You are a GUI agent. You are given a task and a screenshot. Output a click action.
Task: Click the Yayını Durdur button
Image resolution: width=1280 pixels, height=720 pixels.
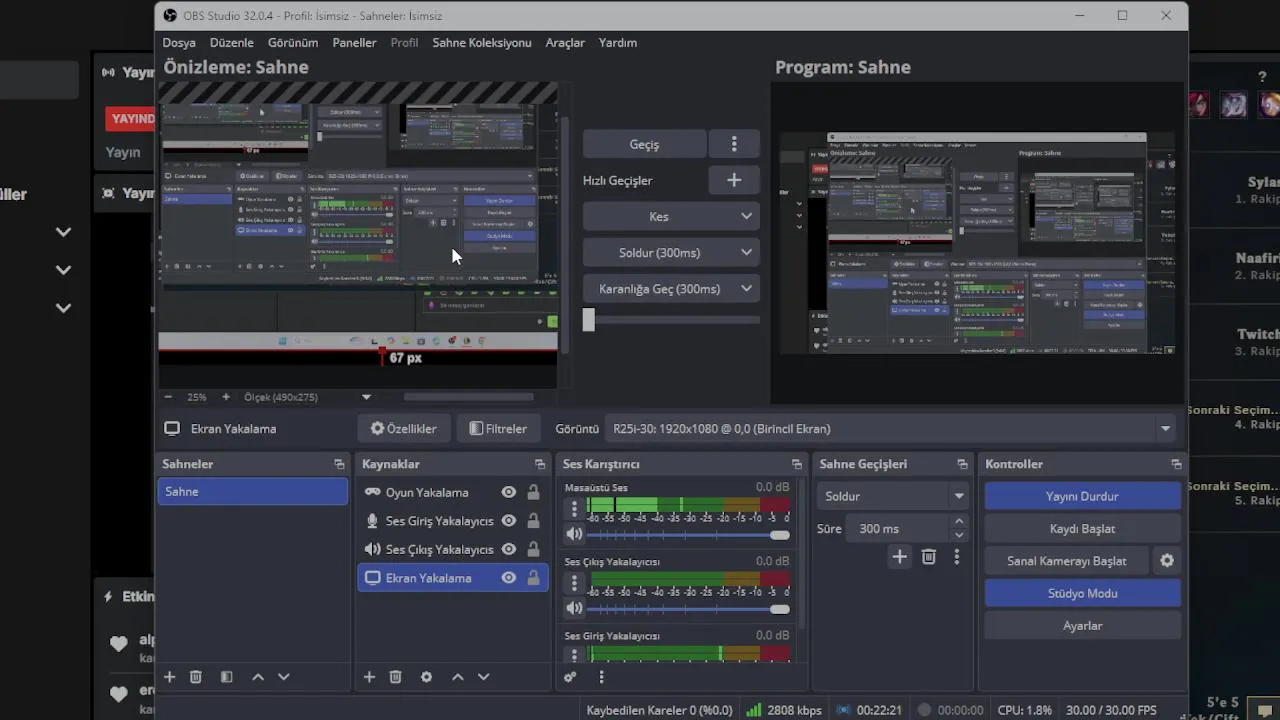pyautogui.click(x=1082, y=496)
